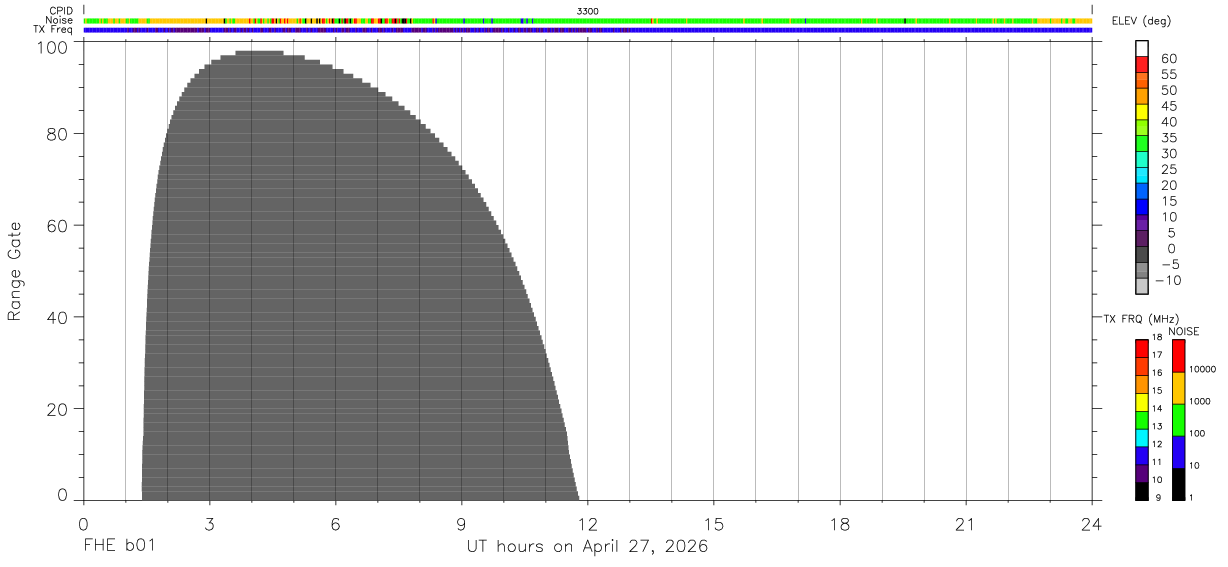
Task: Click the CPID value '3300'
Action: click(x=587, y=11)
